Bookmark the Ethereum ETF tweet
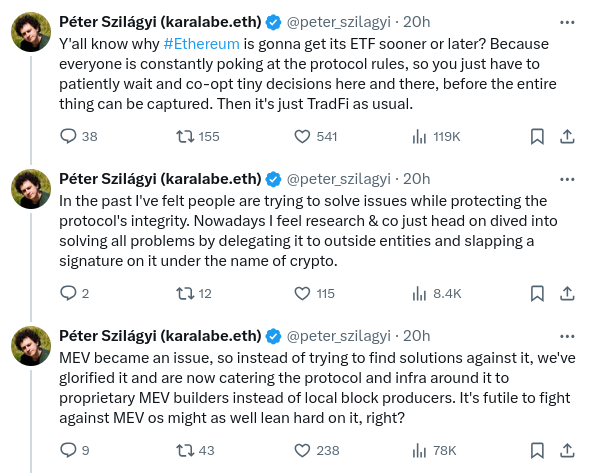Image resolution: width=591 pixels, height=473 pixels. tap(537, 136)
